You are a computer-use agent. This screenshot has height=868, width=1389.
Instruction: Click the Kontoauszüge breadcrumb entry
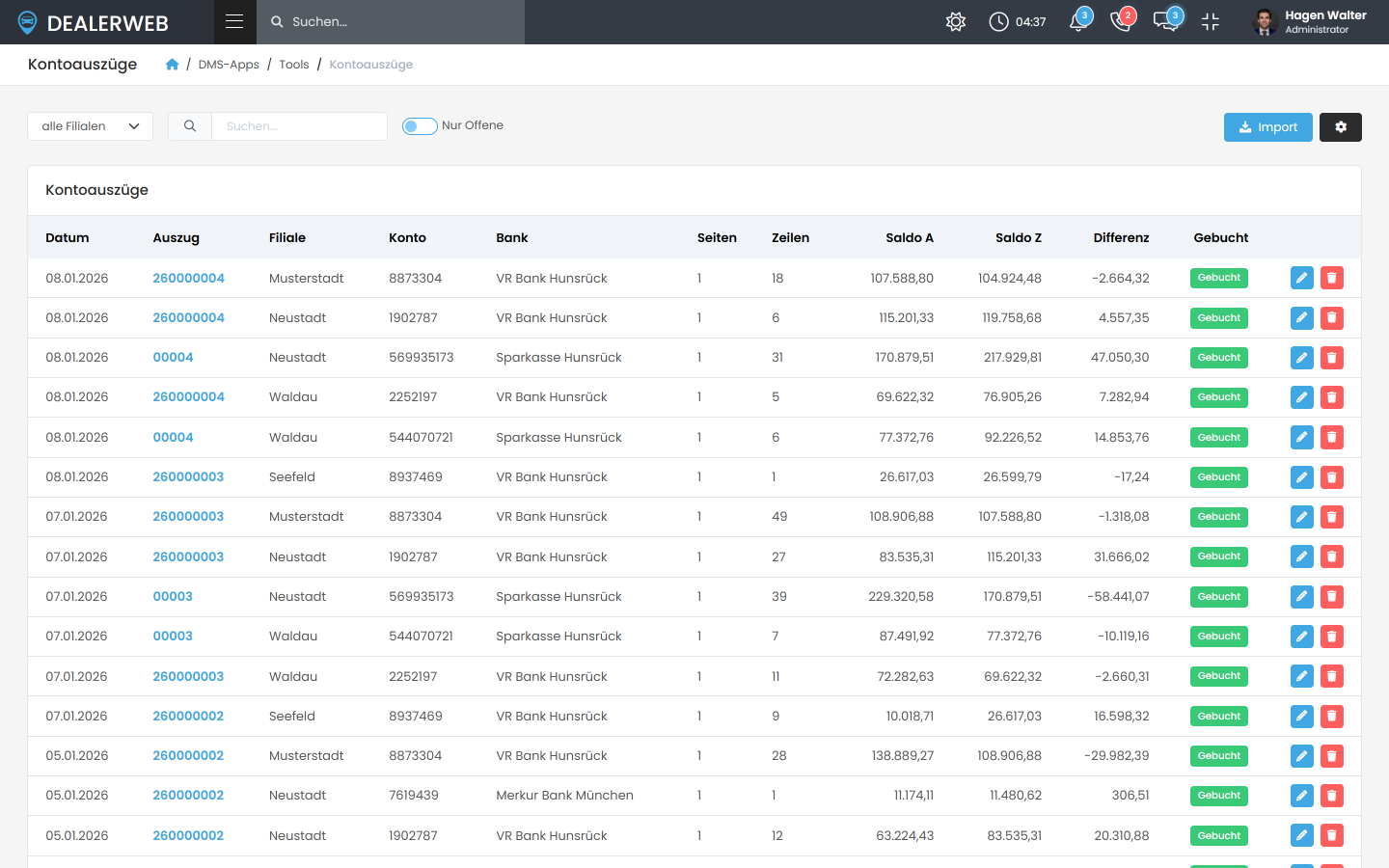pos(371,65)
